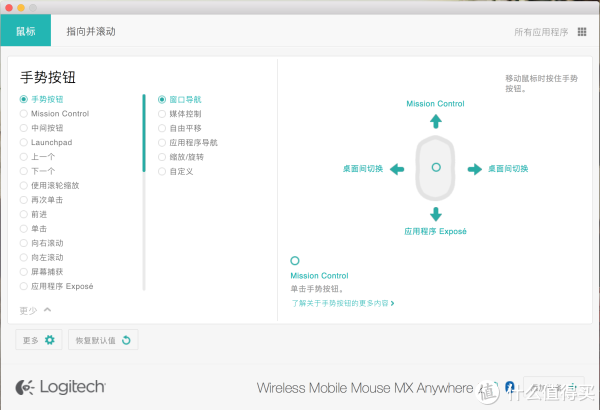Click the 所有应用程序 label
This screenshot has width=600, height=410.
541,32
